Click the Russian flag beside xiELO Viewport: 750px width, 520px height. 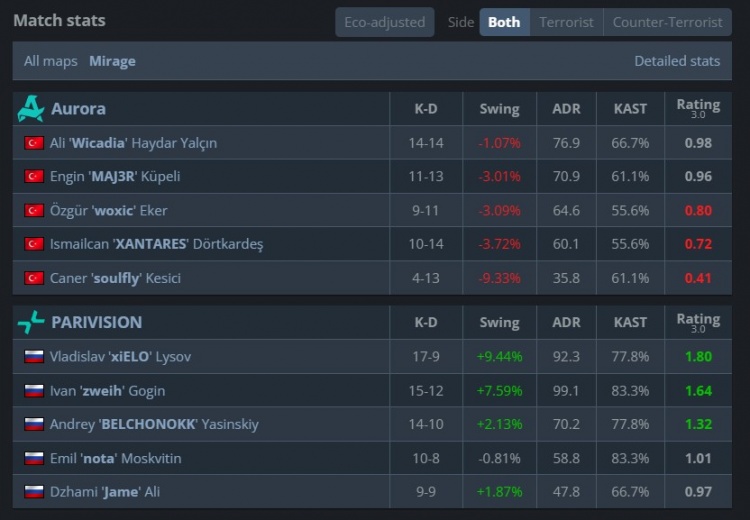33,357
